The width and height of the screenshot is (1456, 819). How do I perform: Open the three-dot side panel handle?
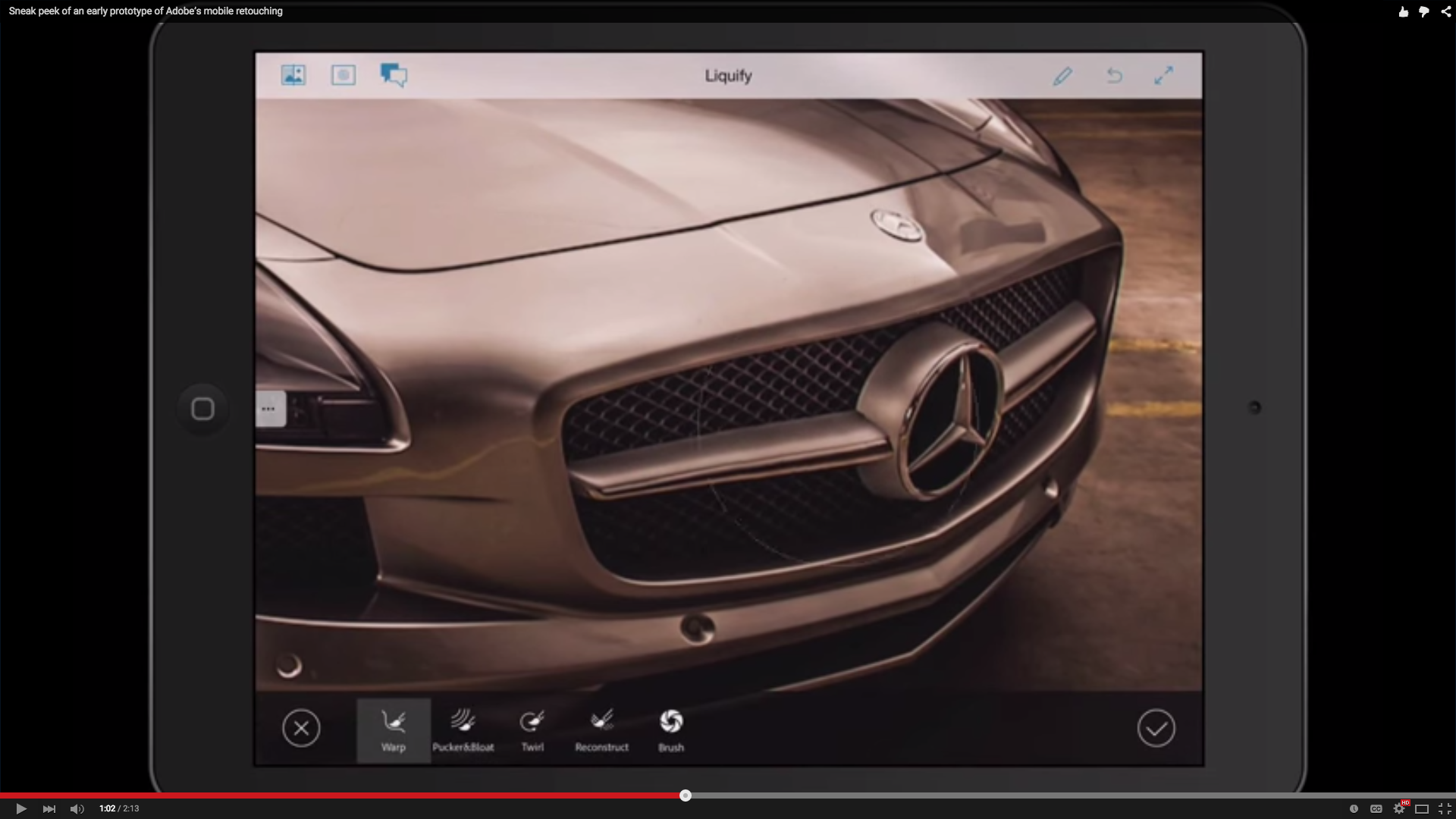click(x=269, y=409)
